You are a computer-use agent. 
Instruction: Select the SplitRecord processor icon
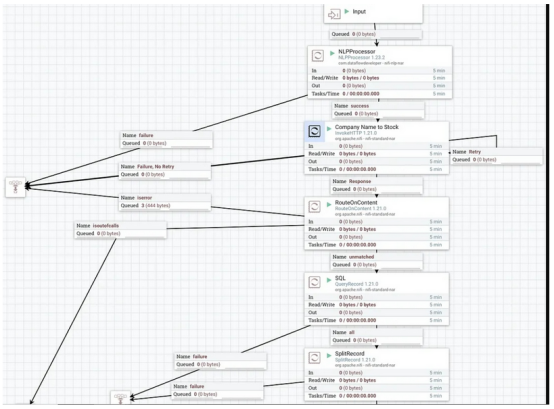tap(314, 358)
